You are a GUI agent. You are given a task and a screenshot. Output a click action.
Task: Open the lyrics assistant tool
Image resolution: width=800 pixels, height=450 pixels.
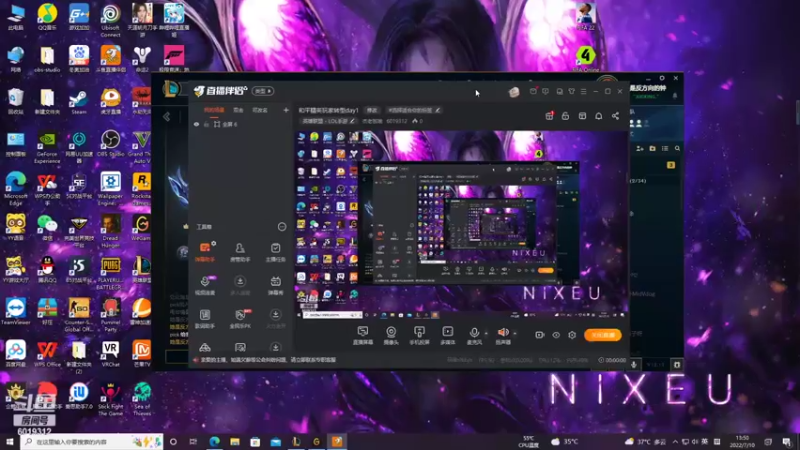[x=205, y=318]
